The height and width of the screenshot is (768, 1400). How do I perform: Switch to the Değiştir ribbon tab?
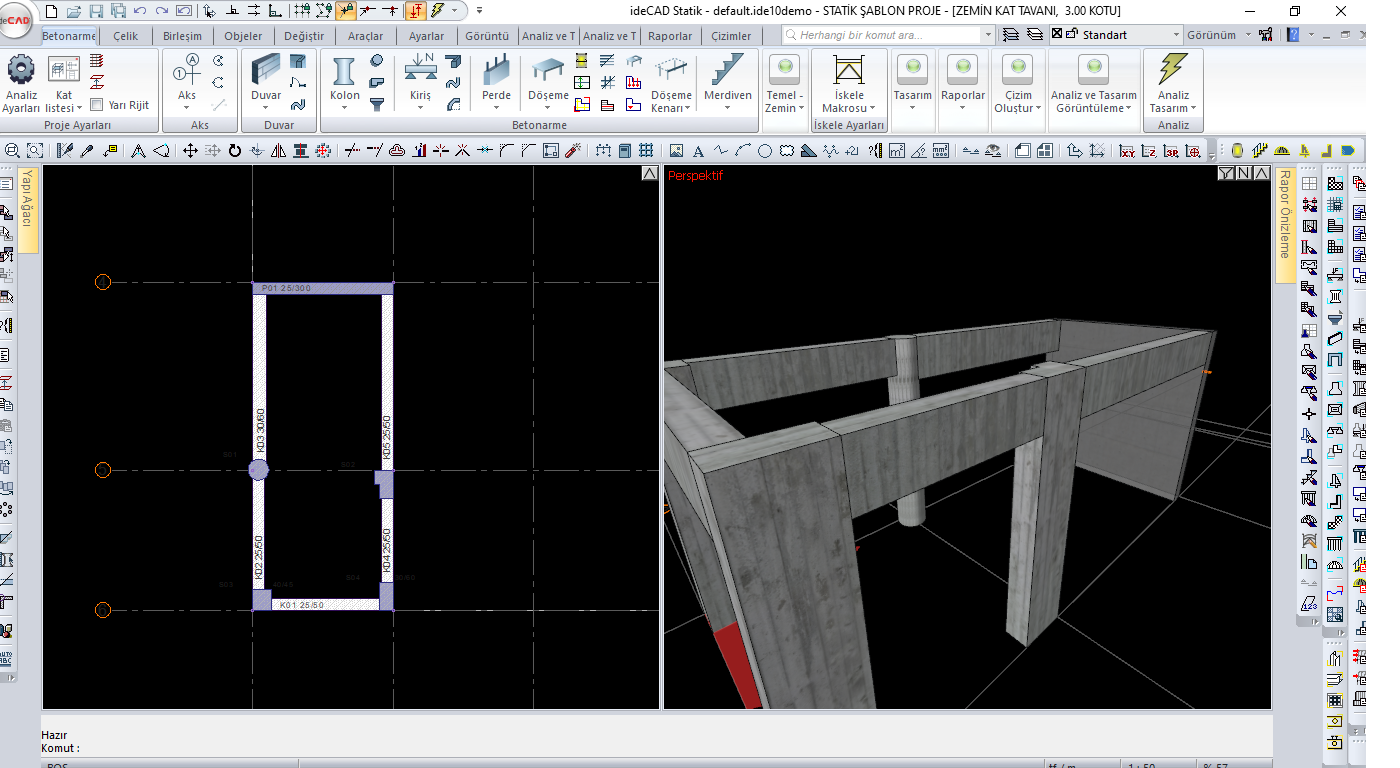coord(304,36)
